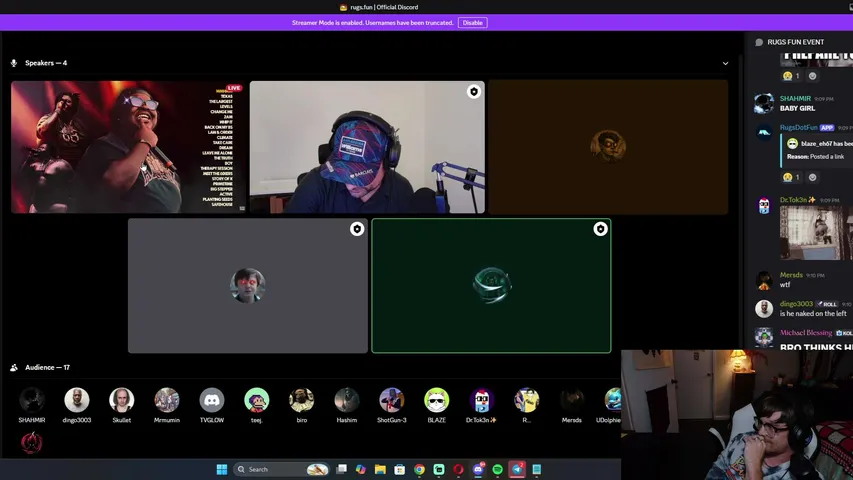853x480 pixels.
Task: Switch to Discord on the taskbar
Action: pyautogui.click(x=478, y=469)
